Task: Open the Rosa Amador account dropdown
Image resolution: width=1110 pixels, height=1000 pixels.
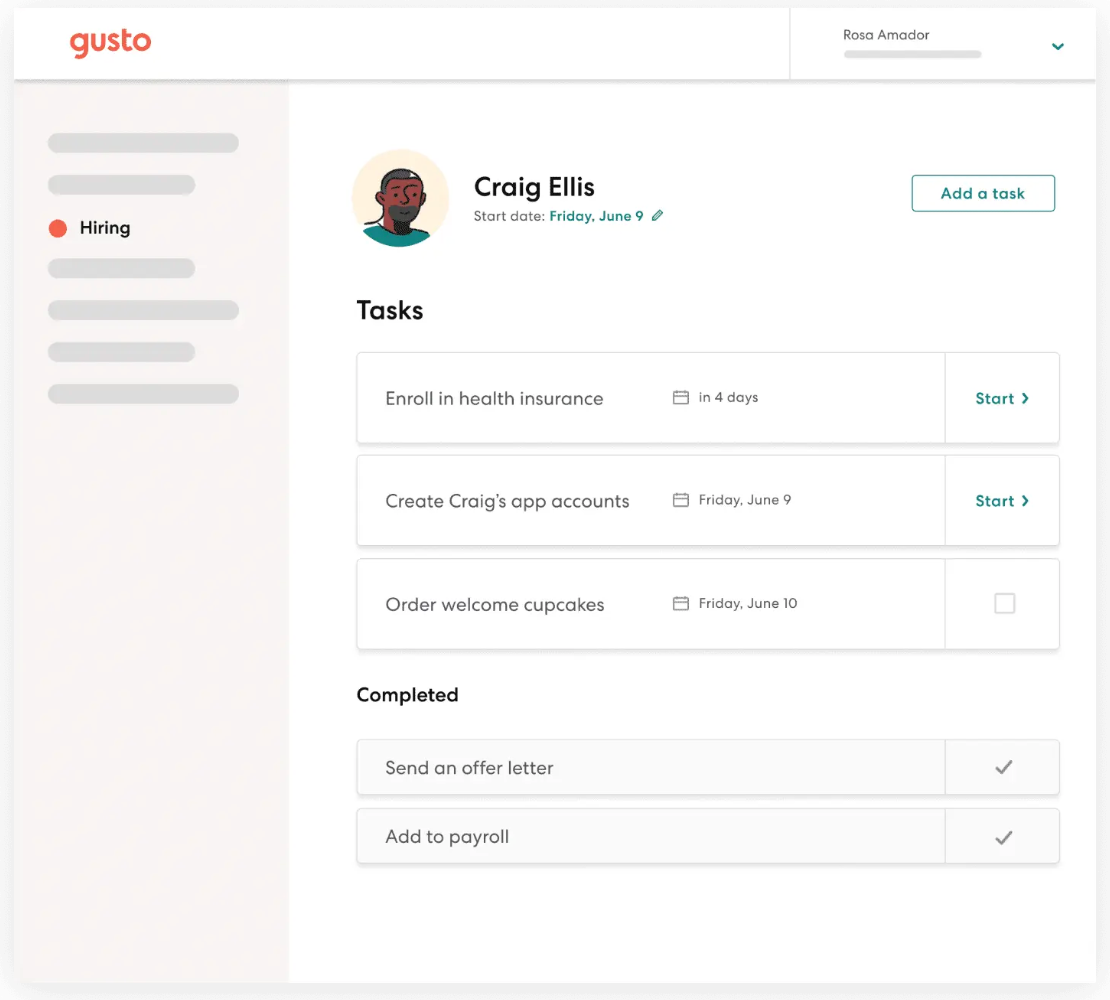Action: (1057, 46)
